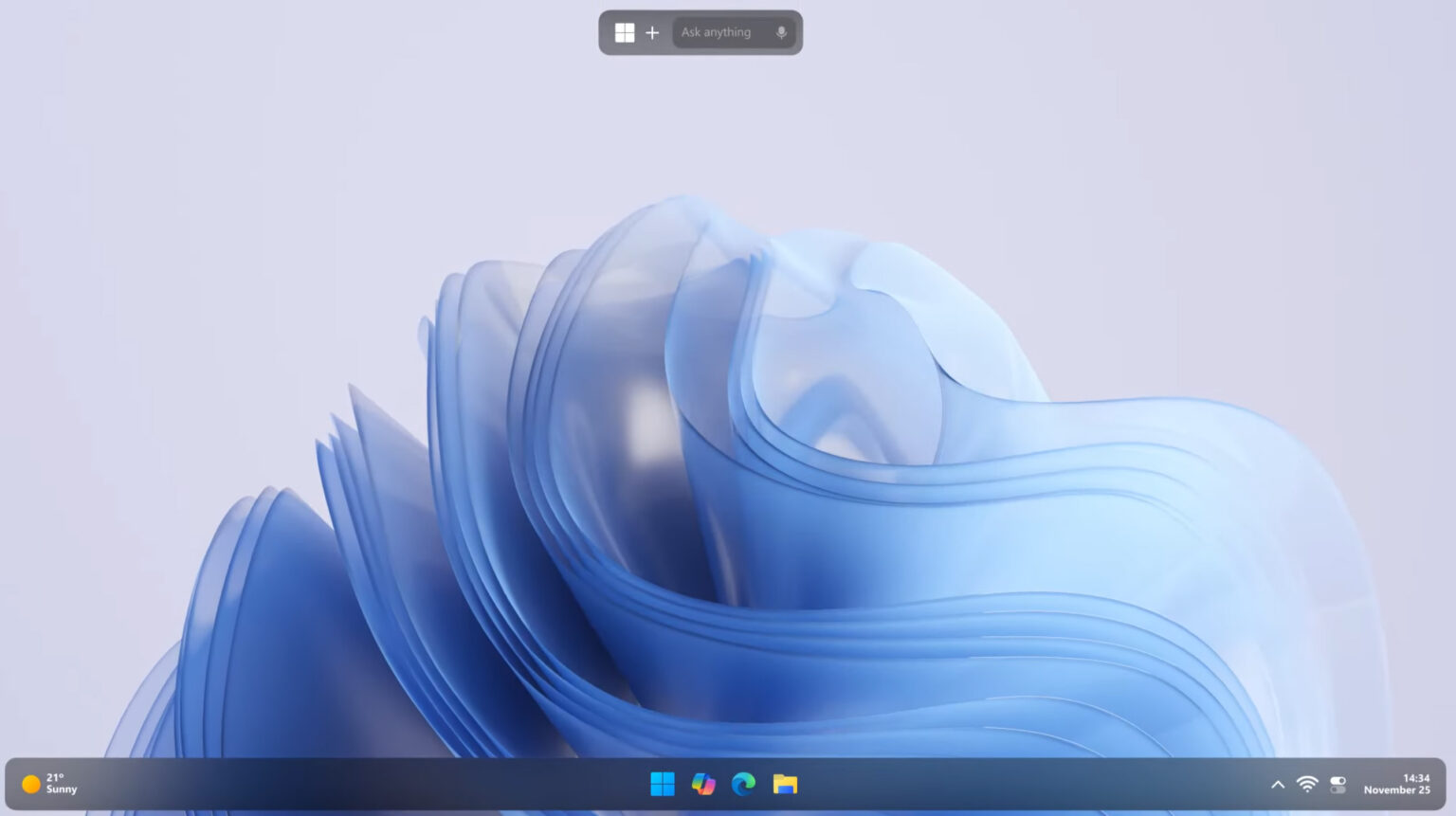Toggle Wi-Fi connectivity from the system tray
Viewport: 1456px width, 816px height.
click(x=1306, y=784)
